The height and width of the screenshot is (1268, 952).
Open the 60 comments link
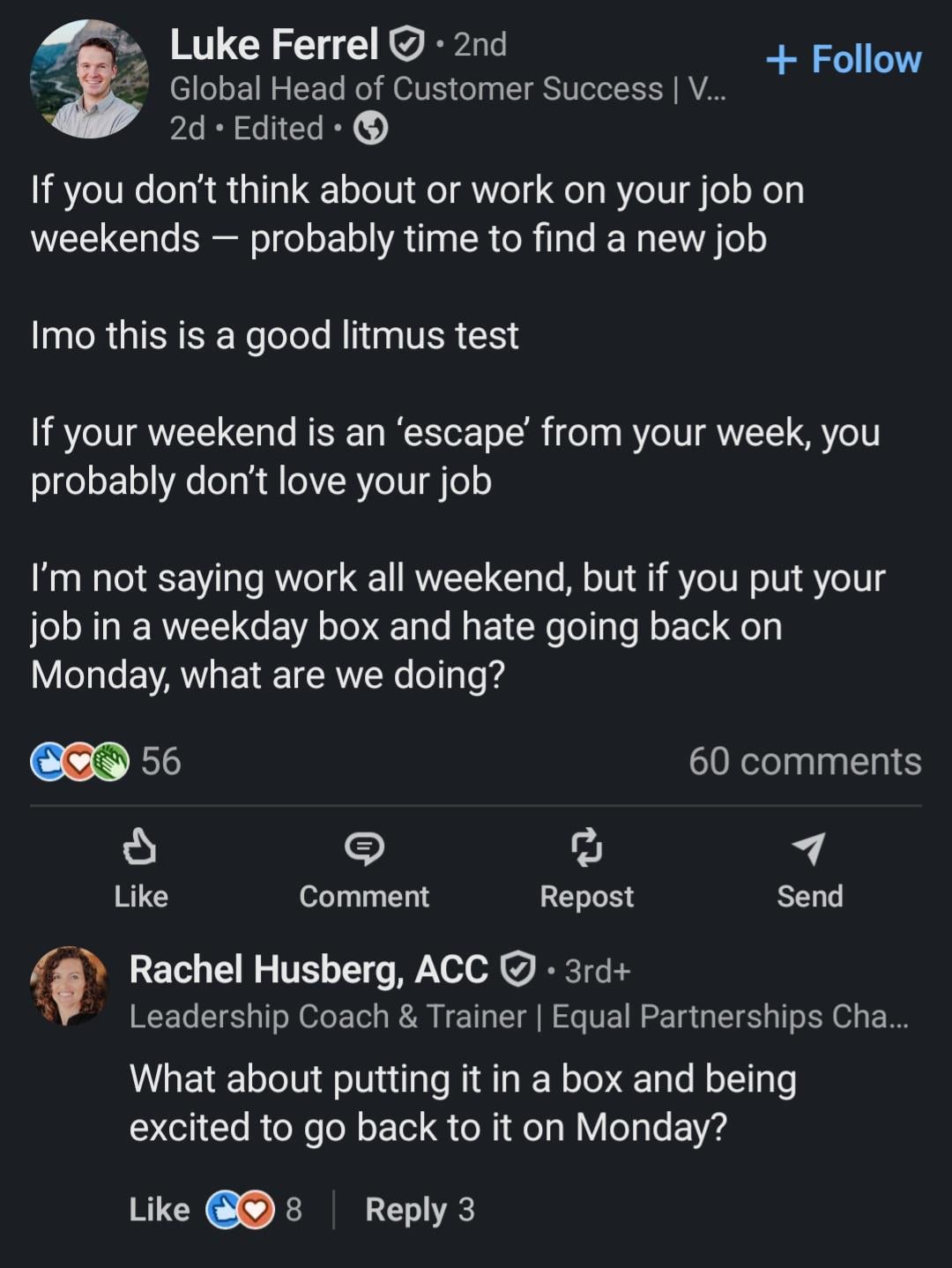804,762
